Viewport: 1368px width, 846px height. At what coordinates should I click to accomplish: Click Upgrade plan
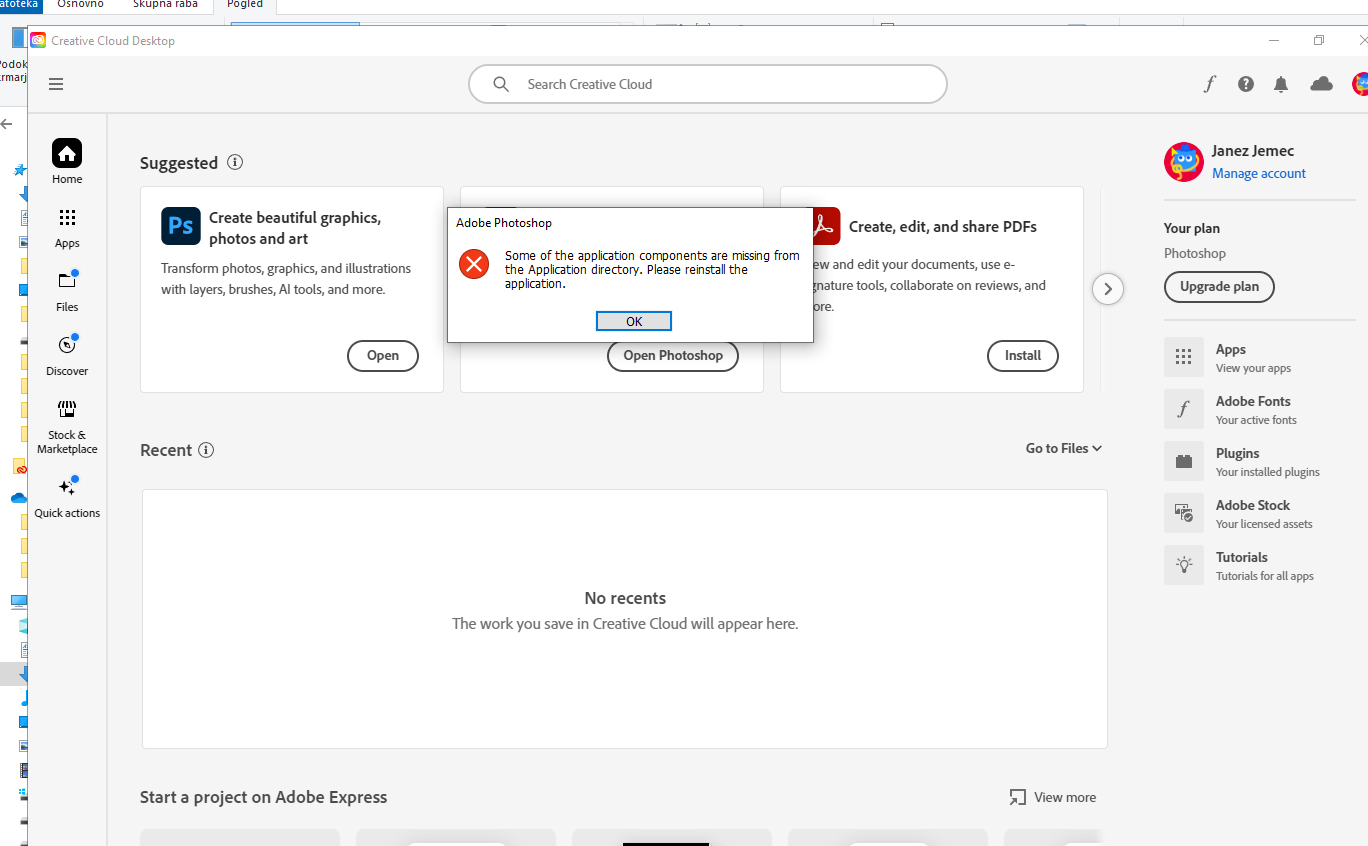(1219, 287)
